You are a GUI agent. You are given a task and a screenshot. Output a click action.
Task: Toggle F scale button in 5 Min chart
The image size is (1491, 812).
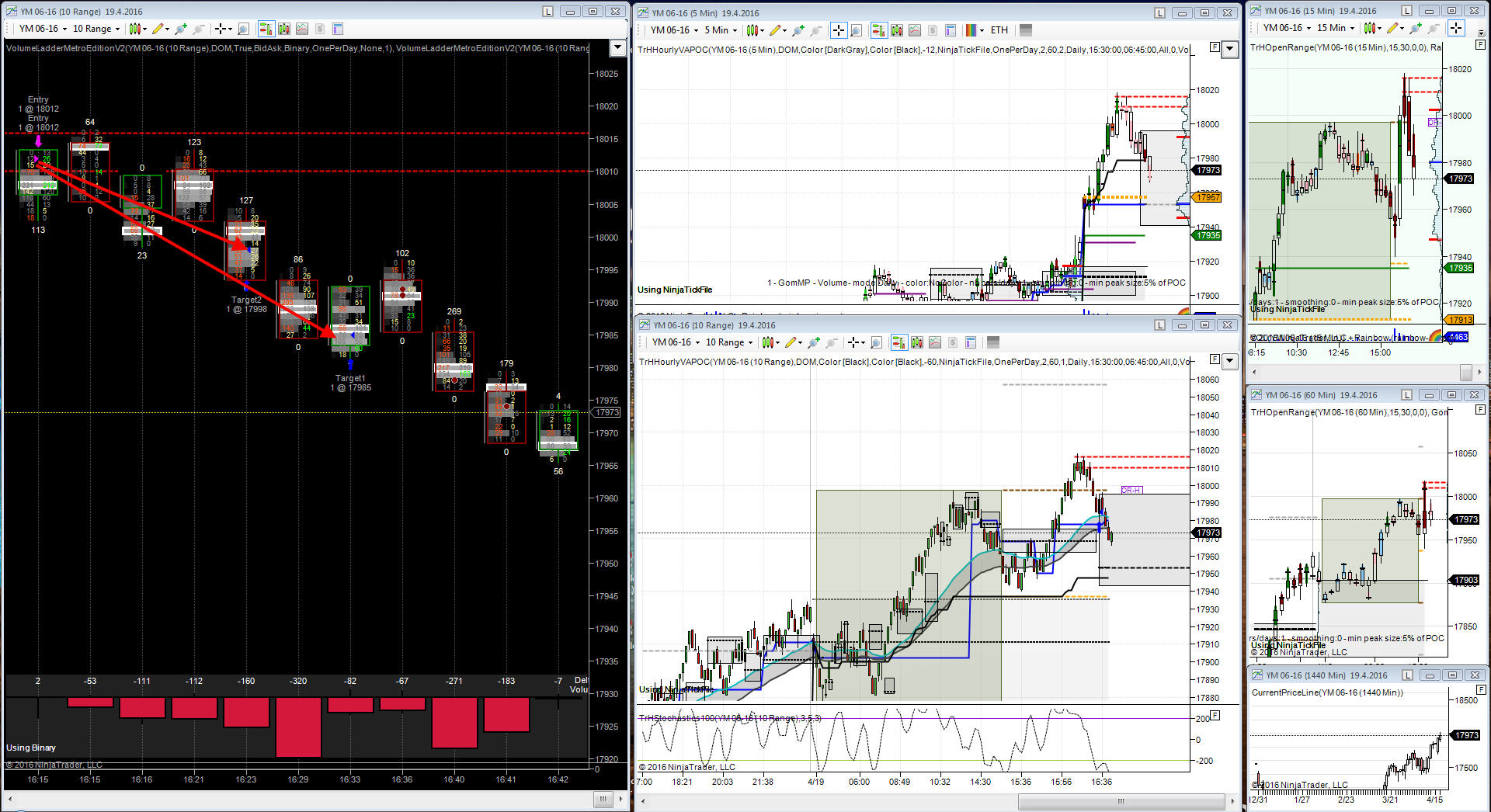[1215, 47]
